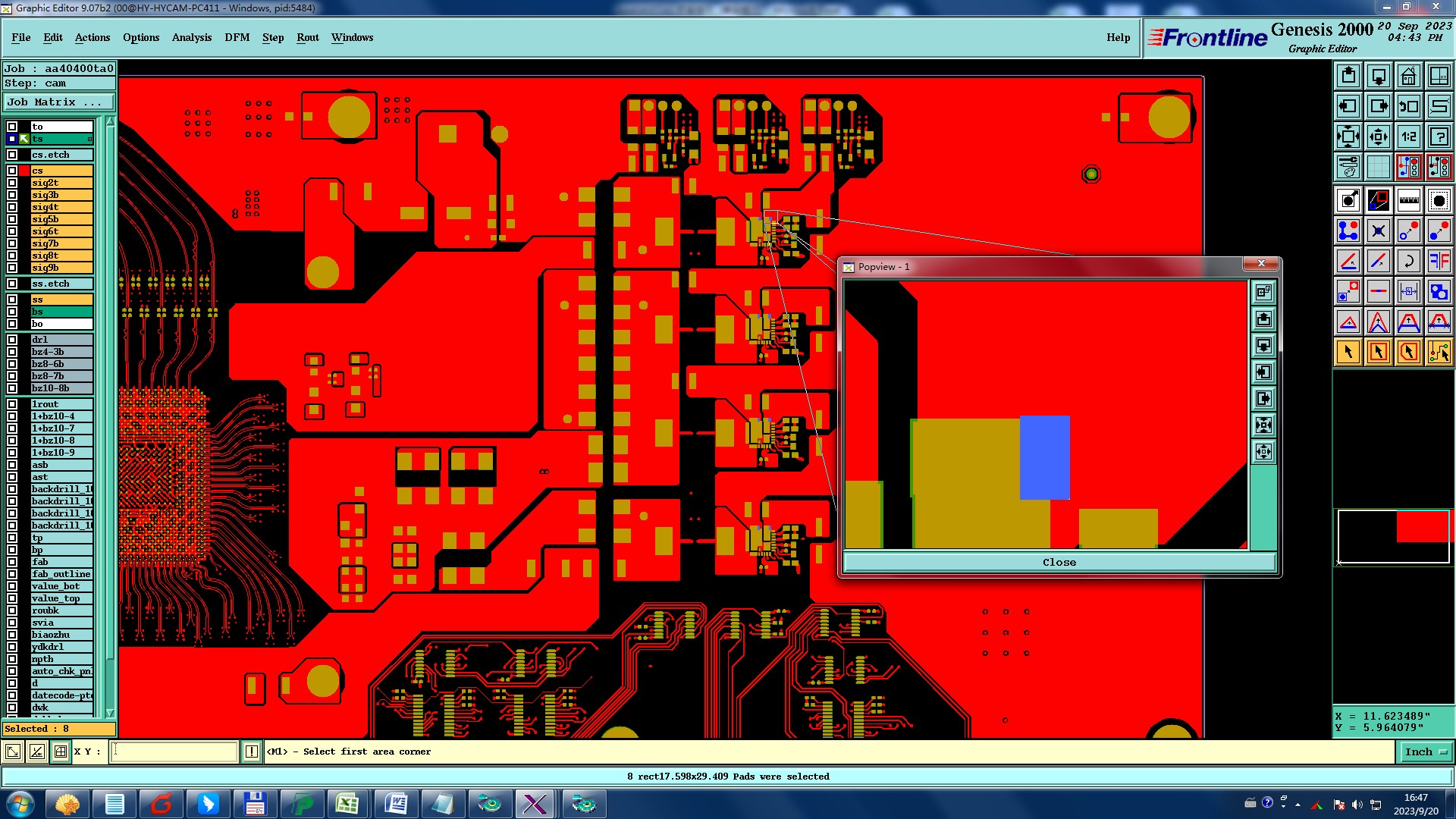Click the Home view icon
Image resolution: width=1456 pixels, height=819 pixels.
tap(1408, 76)
